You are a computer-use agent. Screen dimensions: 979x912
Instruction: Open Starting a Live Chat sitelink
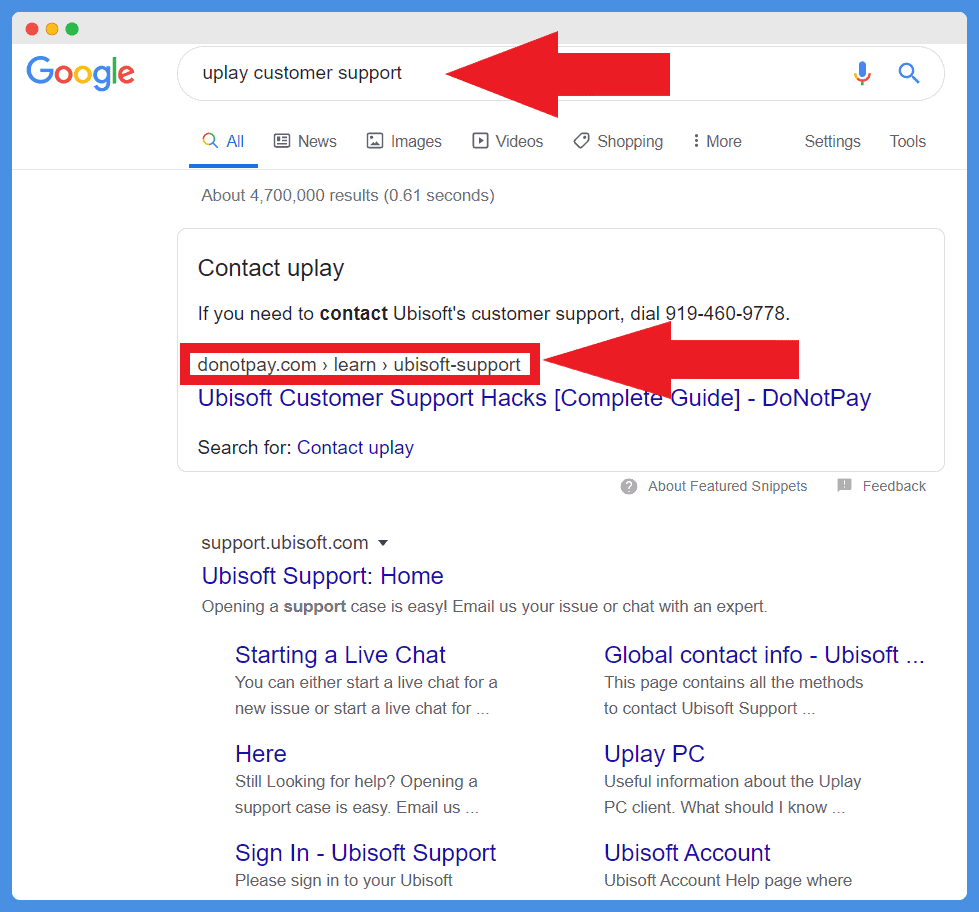tap(340, 655)
